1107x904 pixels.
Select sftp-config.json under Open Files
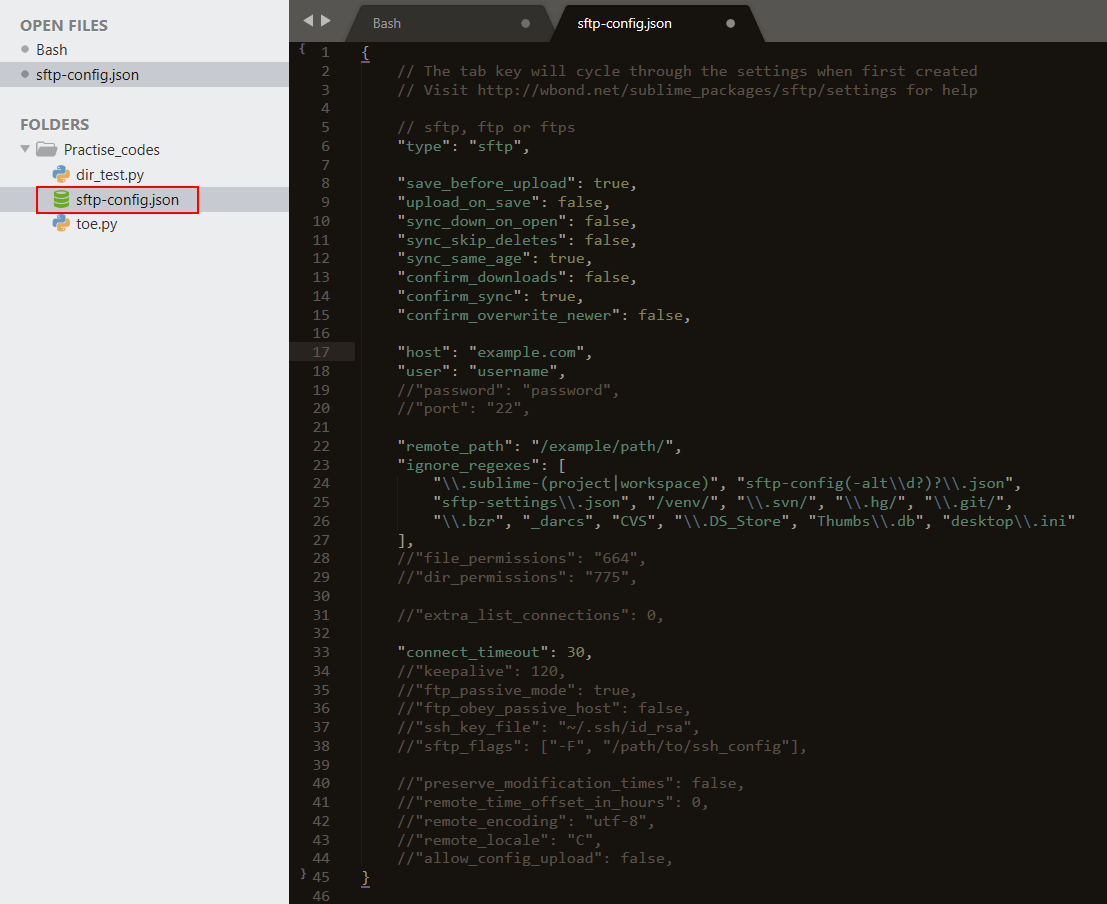(87, 74)
